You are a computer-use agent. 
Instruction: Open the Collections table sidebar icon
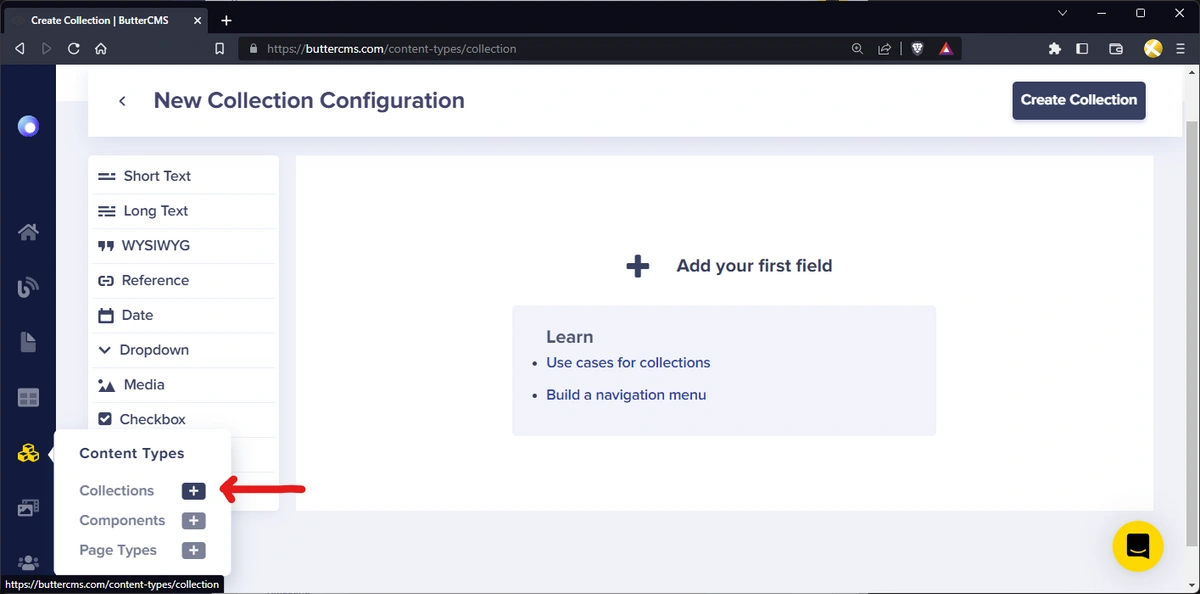point(28,398)
